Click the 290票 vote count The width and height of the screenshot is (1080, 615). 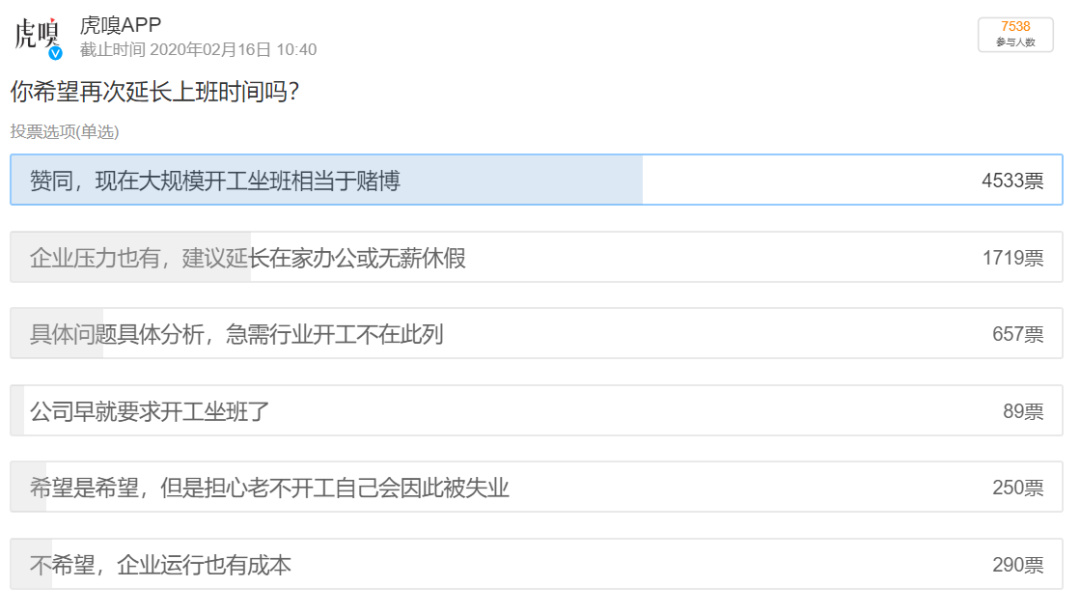[1017, 565]
